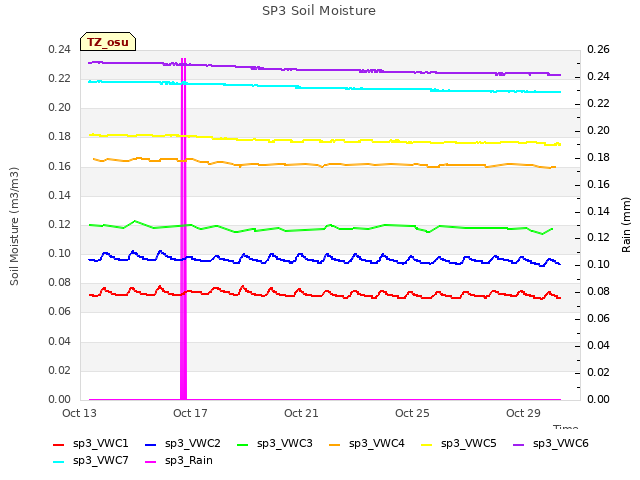Image resolution: width=640 pixels, height=480 pixels.
Task: Toggle the sp3_VWC4 legend entry
Action: click(x=367, y=443)
